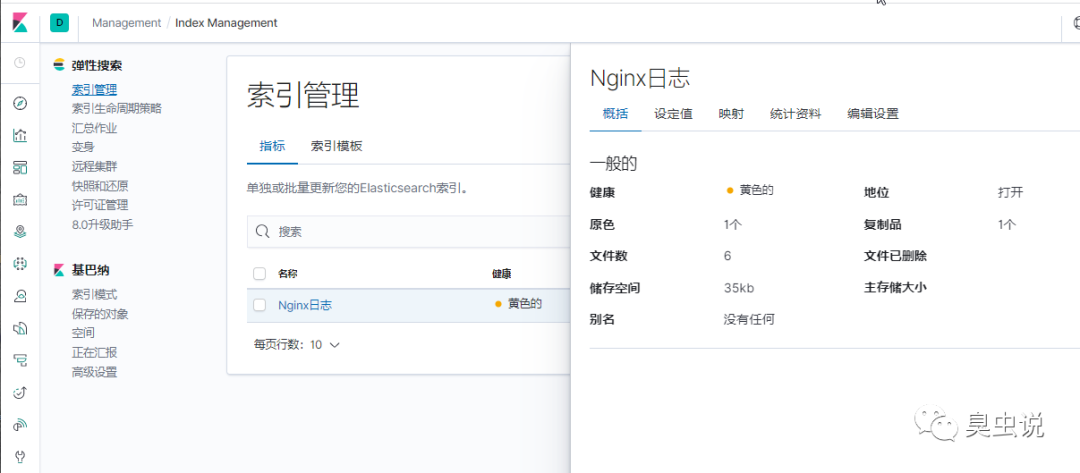Open 索引管理 in the side navigation
This screenshot has height=473, width=1080.
94,90
